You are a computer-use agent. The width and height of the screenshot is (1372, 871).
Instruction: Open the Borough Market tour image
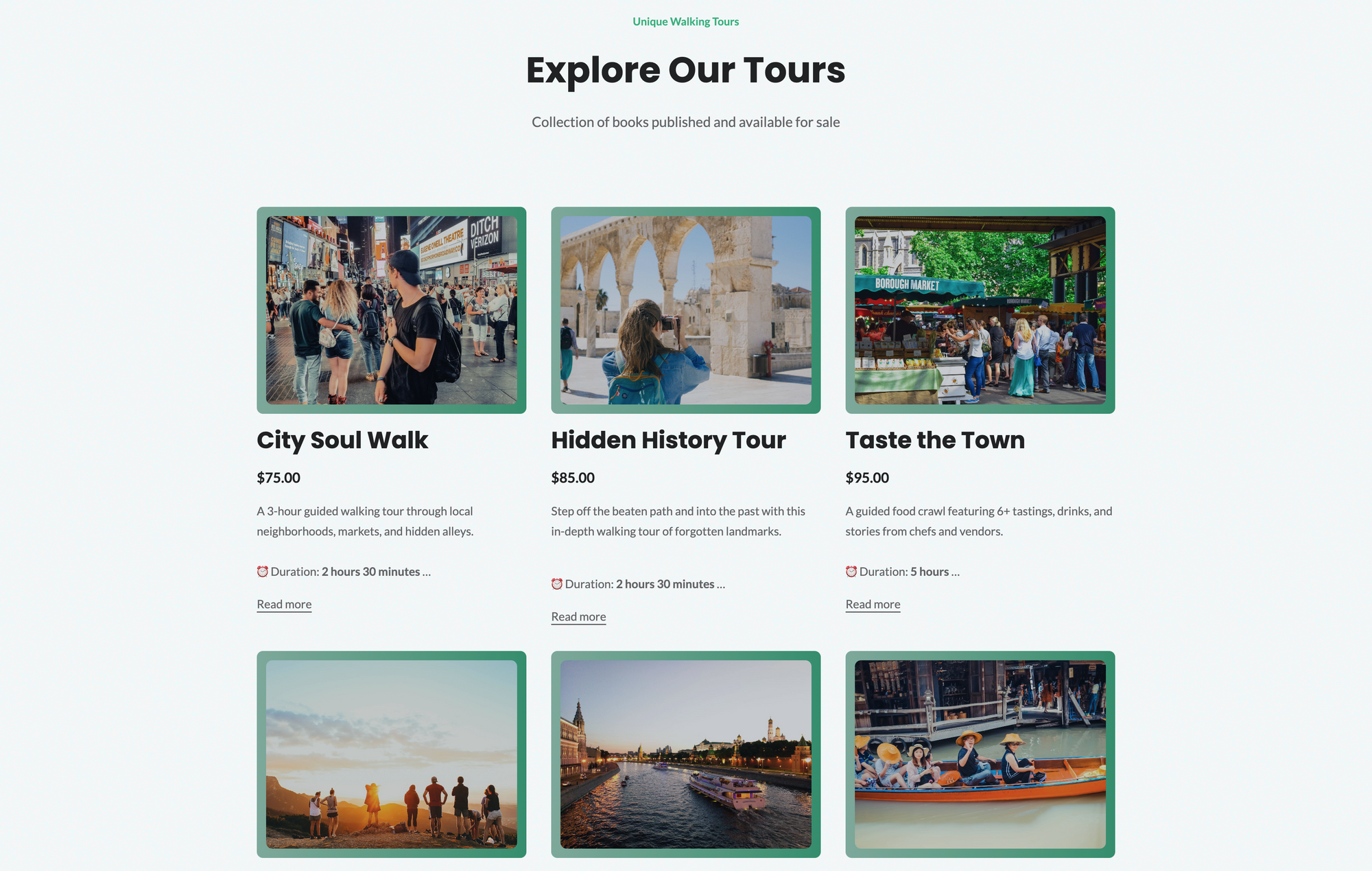coord(980,310)
